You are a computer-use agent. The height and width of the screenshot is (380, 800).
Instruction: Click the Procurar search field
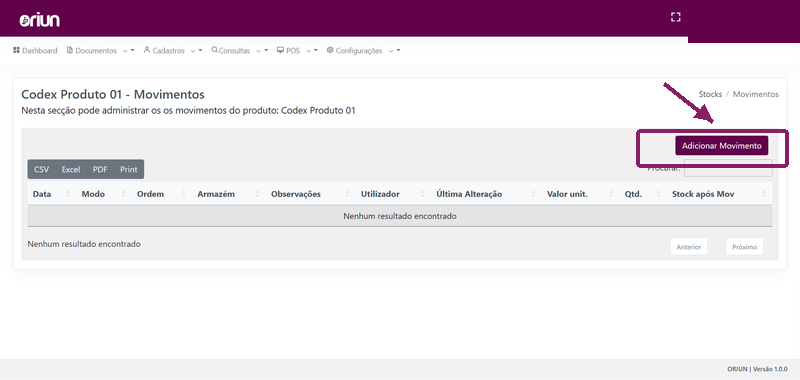point(728,168)
